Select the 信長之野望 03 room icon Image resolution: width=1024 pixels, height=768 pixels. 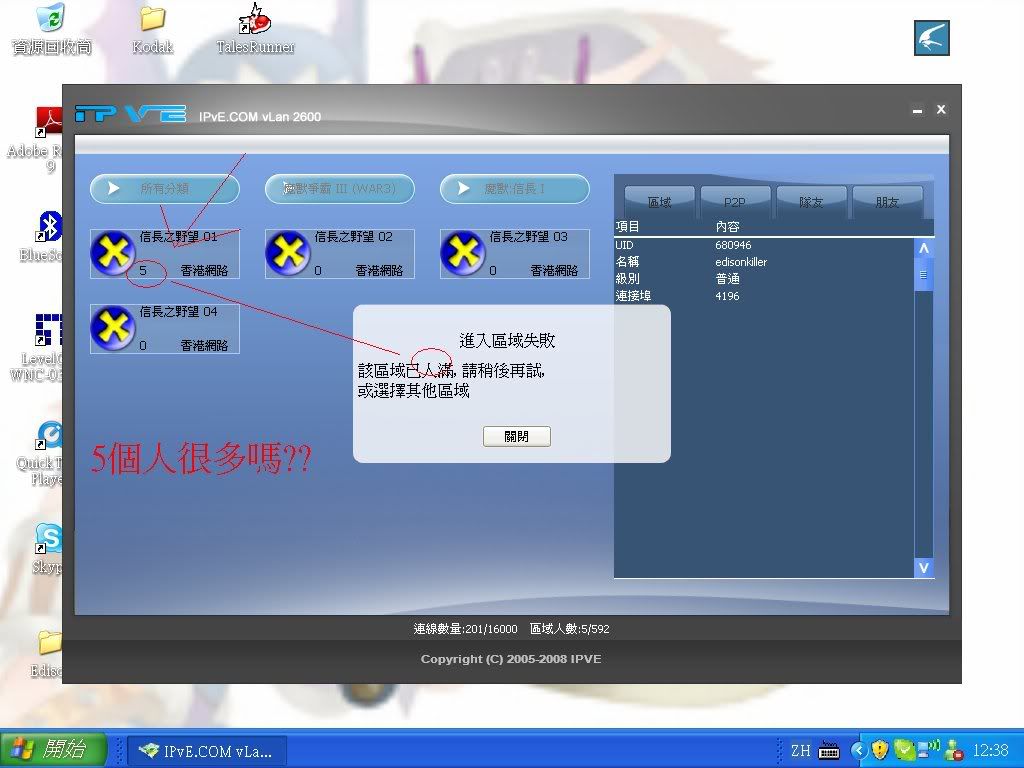[463, 254]
